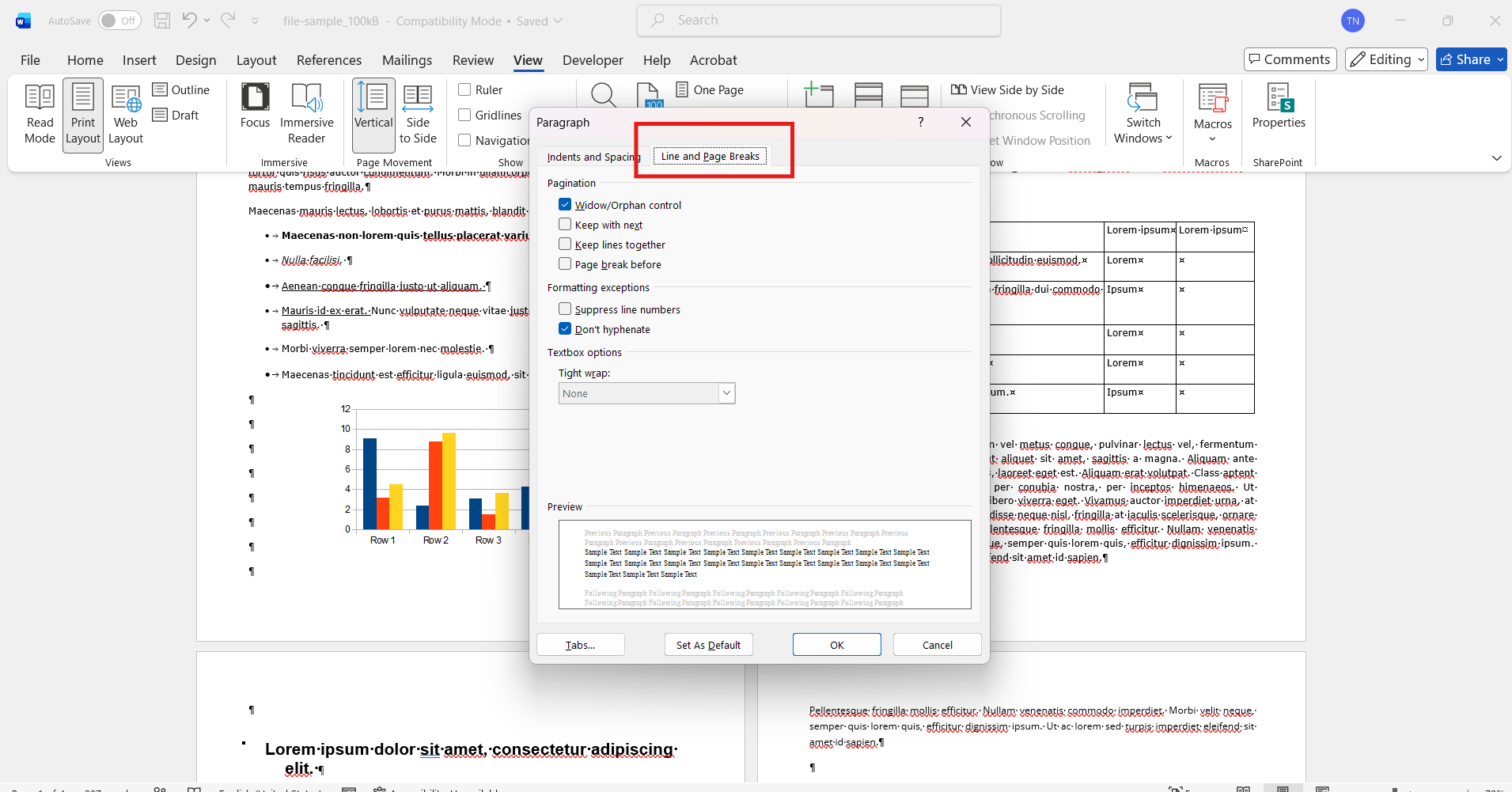Open the Mailings ribbon tab
Viewport: 1512px width, 792px height.
coord(407,60)
